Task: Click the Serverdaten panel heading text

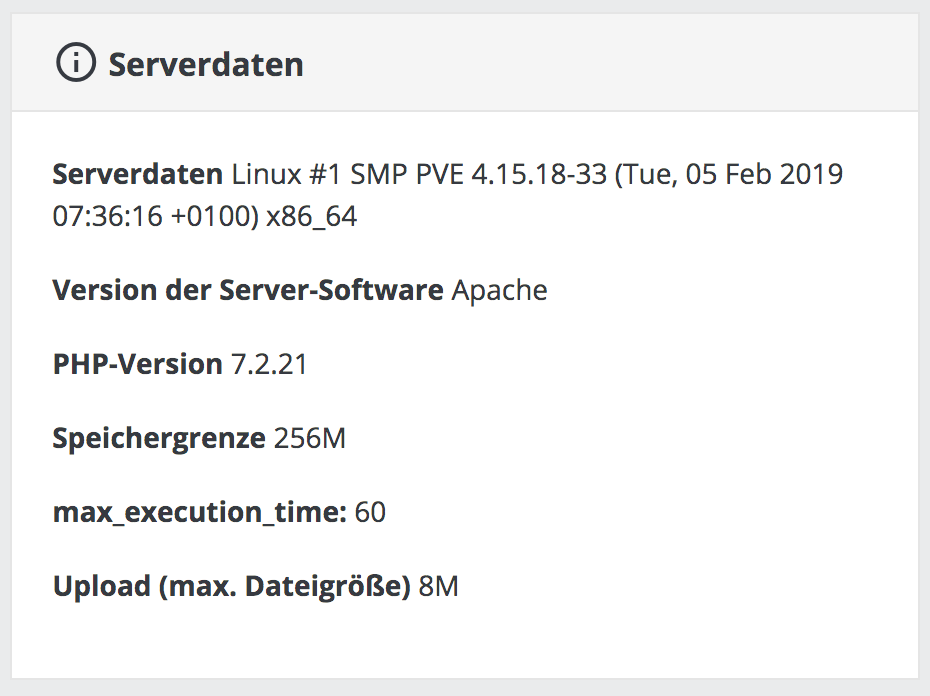Action: [x=206, y=65]
